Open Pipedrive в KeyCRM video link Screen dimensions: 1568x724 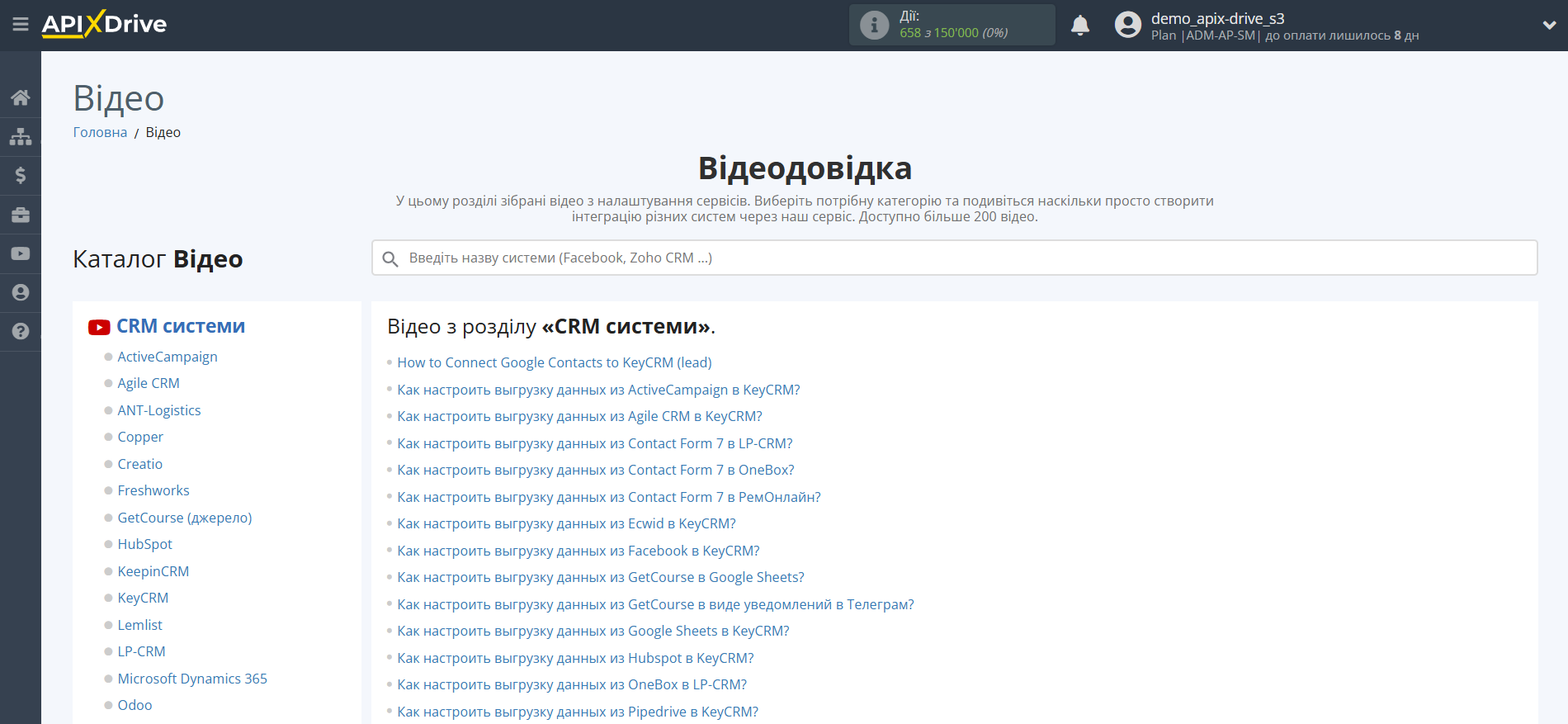pos(578,712)
